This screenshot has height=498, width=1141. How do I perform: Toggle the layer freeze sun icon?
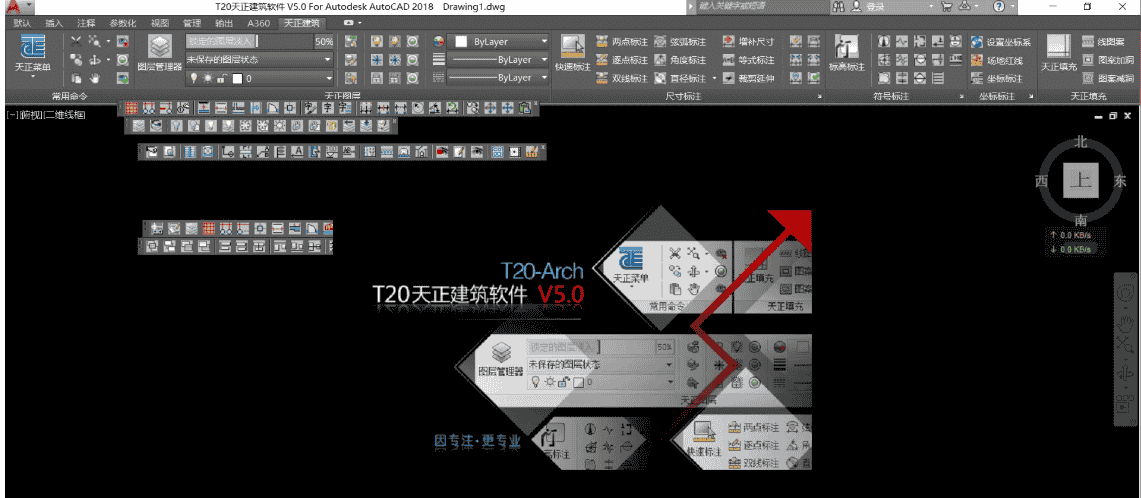(x=207, y=78)
